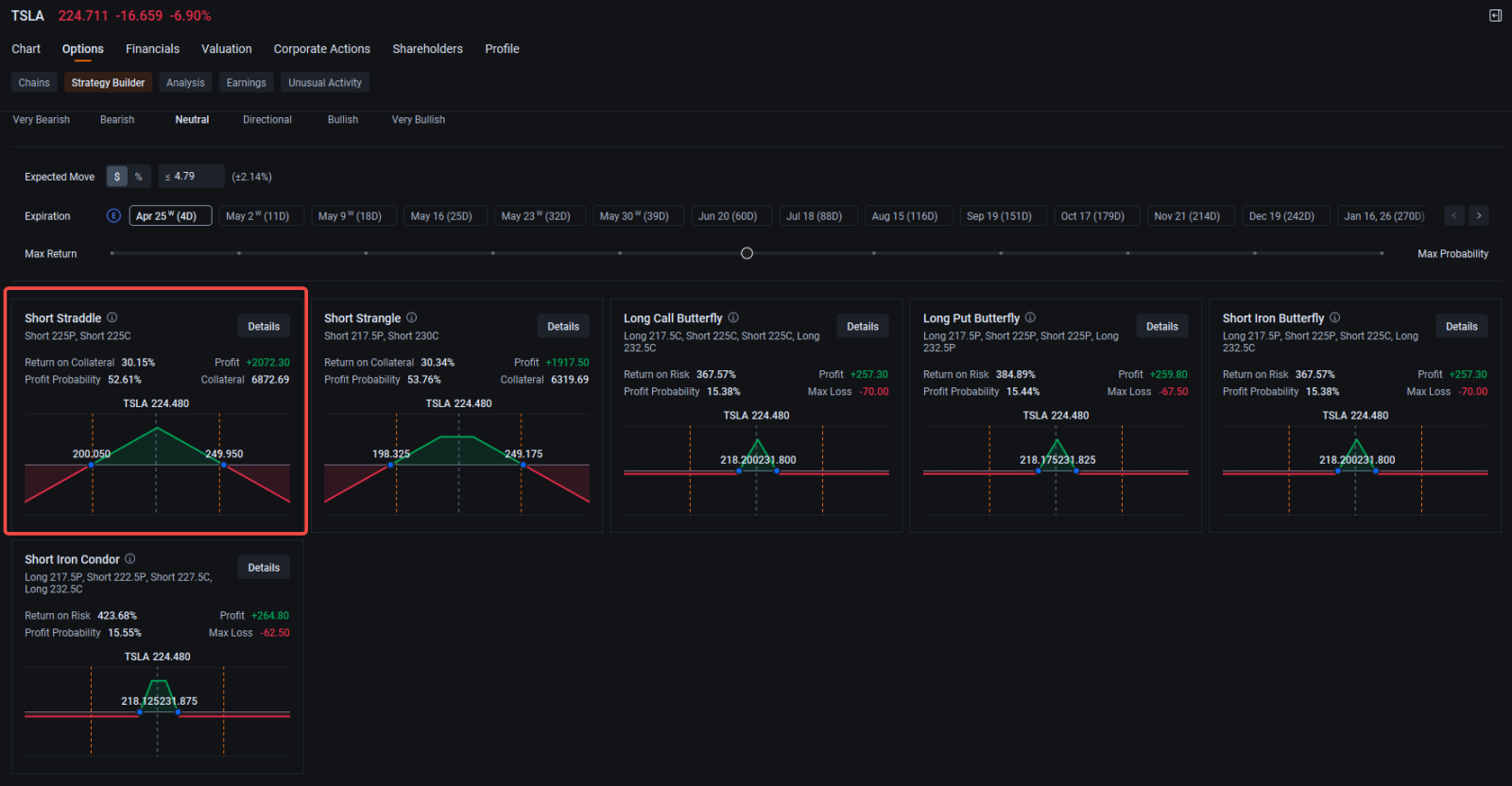Open the Short Iron Butterfly info icon

(x=1335, y=317)
